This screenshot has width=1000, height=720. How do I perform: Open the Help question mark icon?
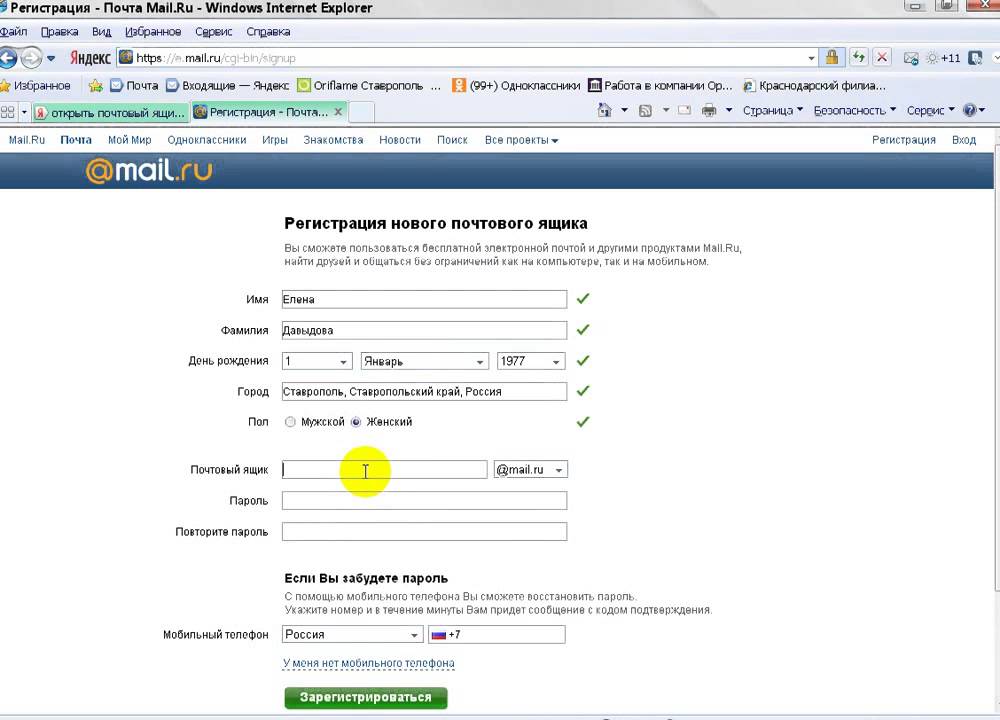coord(970,110)
